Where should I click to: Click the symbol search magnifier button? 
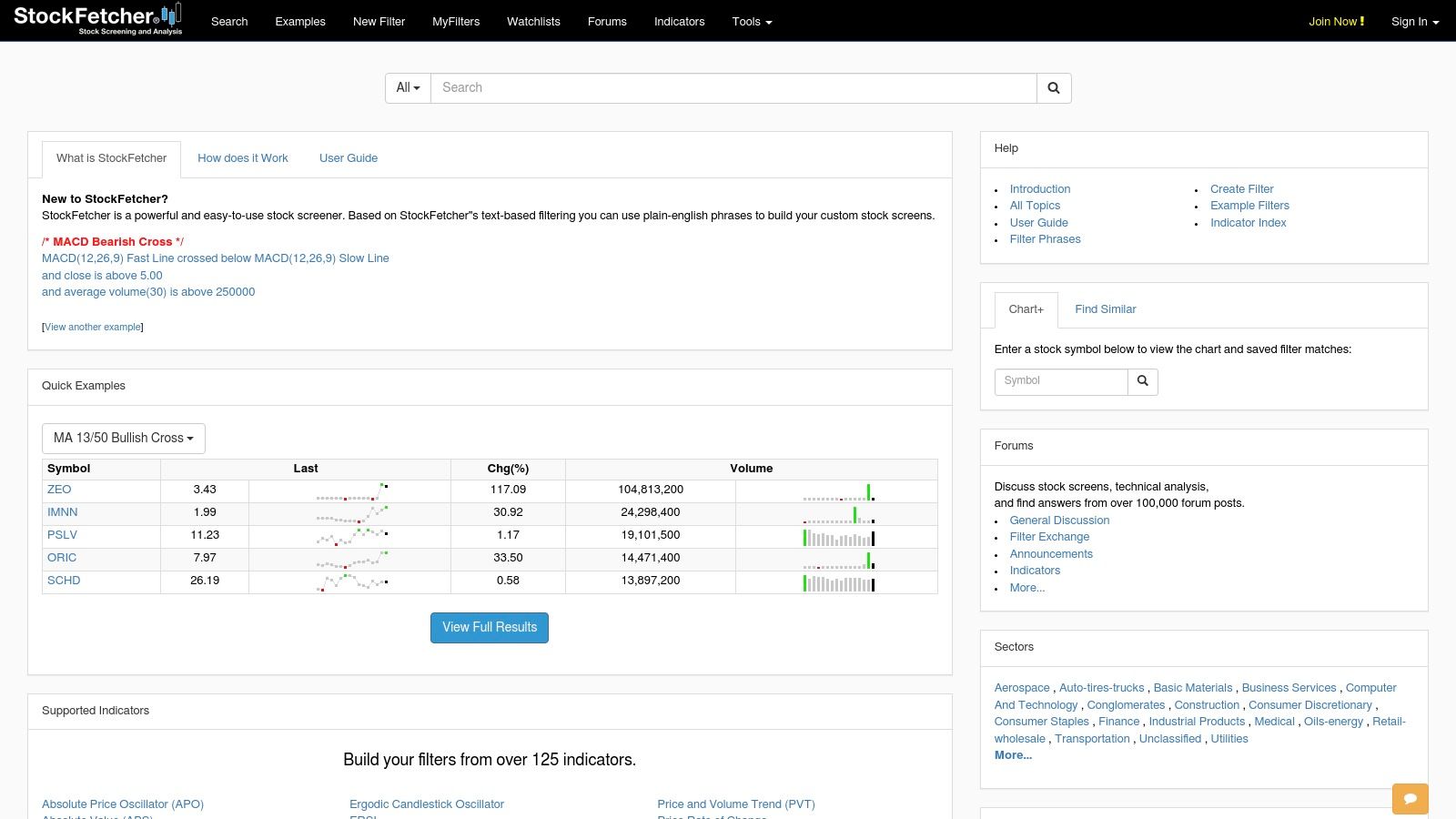tap(1143, 381)
